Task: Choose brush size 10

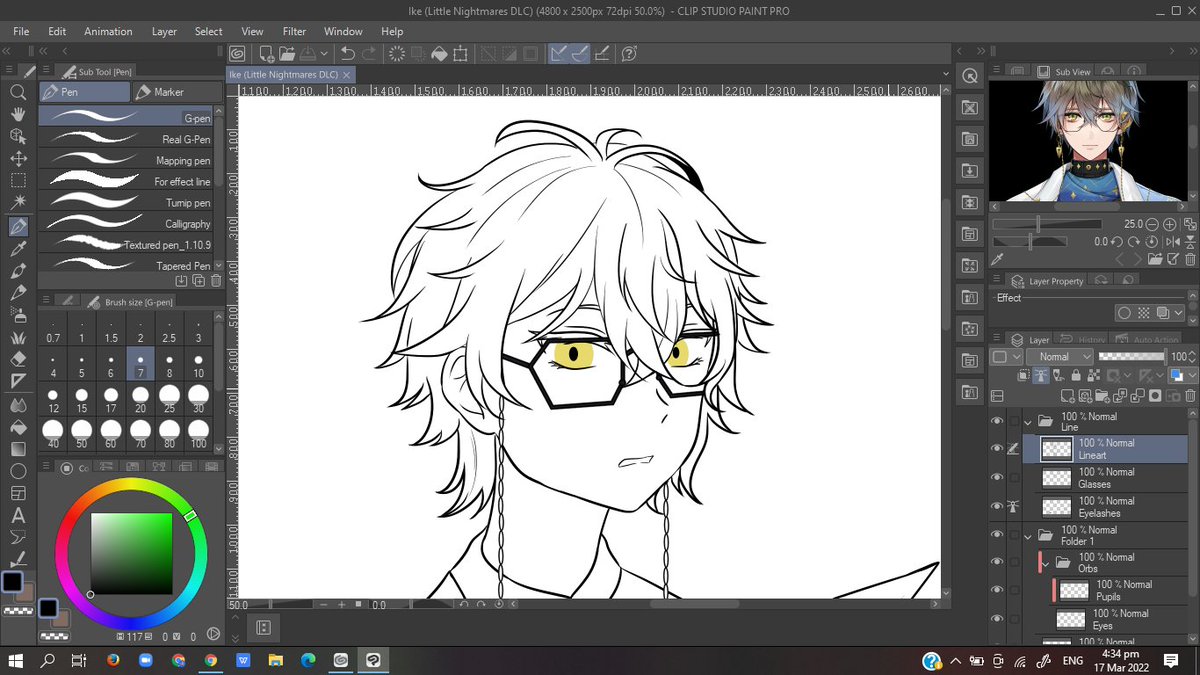Action: coord(198,365)
